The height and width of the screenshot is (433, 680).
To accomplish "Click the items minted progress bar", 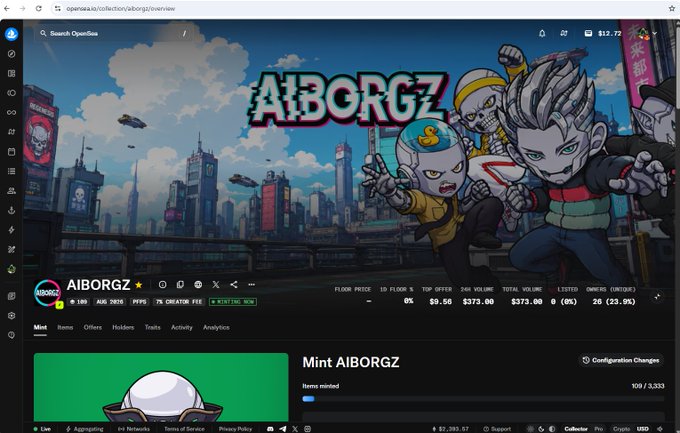I will point(483,399).
